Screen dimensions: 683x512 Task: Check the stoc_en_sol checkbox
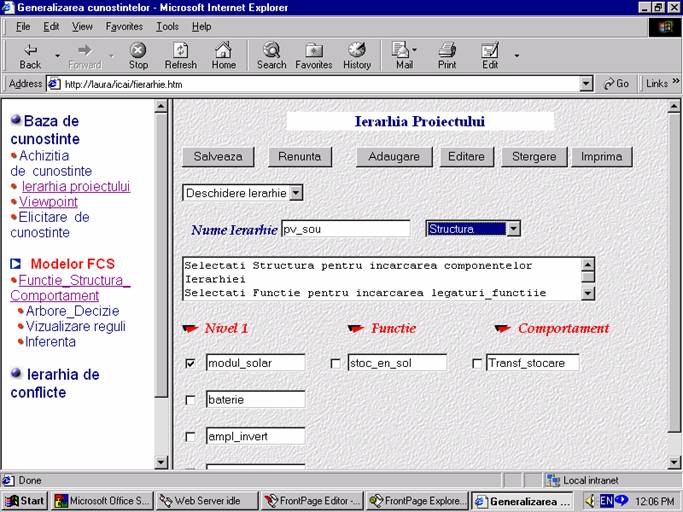335,363
